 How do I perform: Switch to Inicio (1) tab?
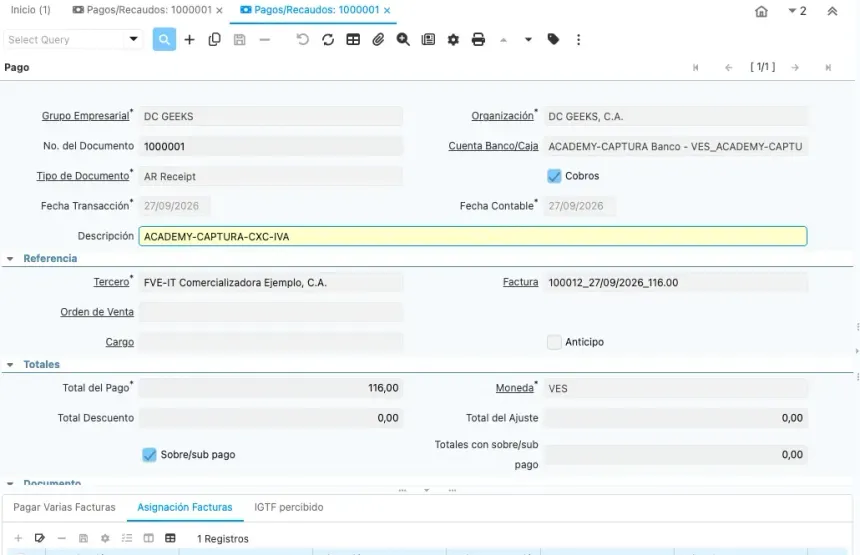tap(31, 10)
